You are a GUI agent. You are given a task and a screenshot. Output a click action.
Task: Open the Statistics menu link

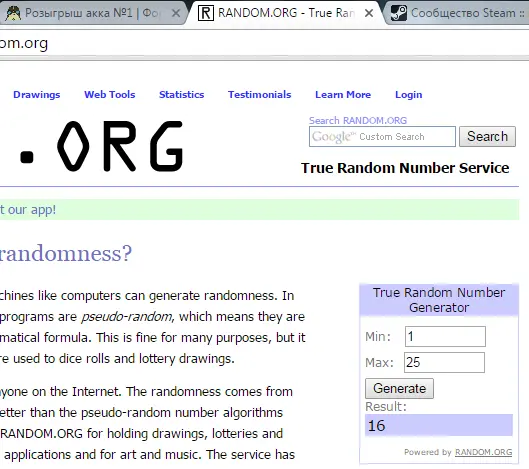pyautogui.click(x=182, y=94)
